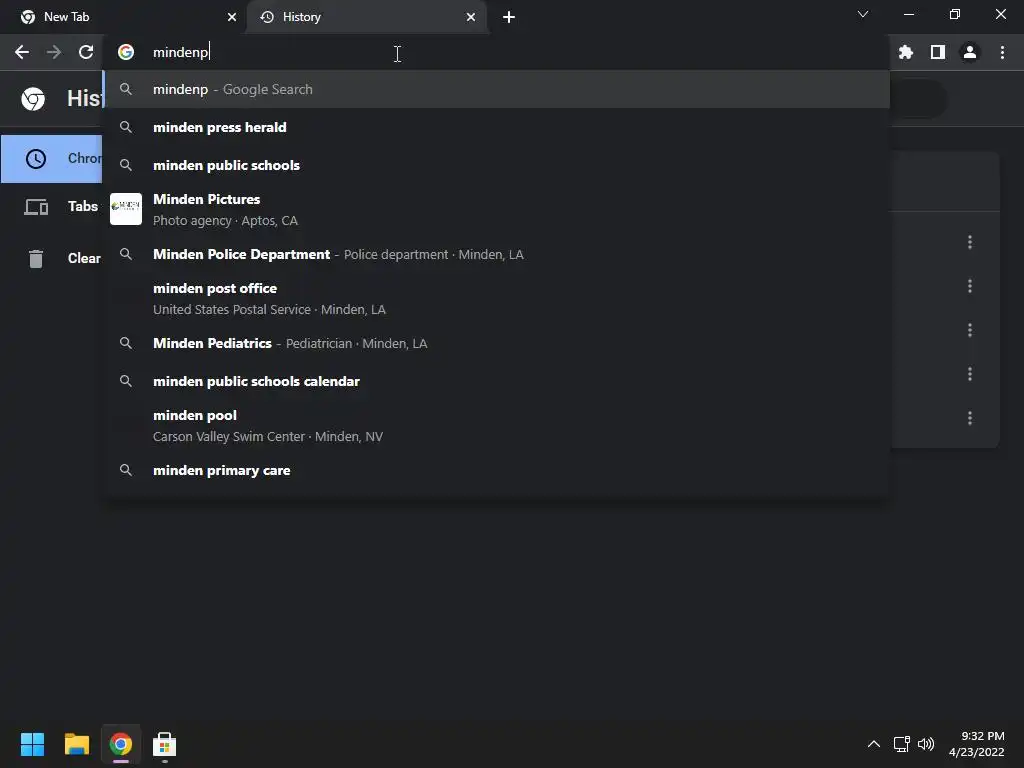1024x768 pixels.
Task: Close the New Tab tab
Action: tap(232, 17)
